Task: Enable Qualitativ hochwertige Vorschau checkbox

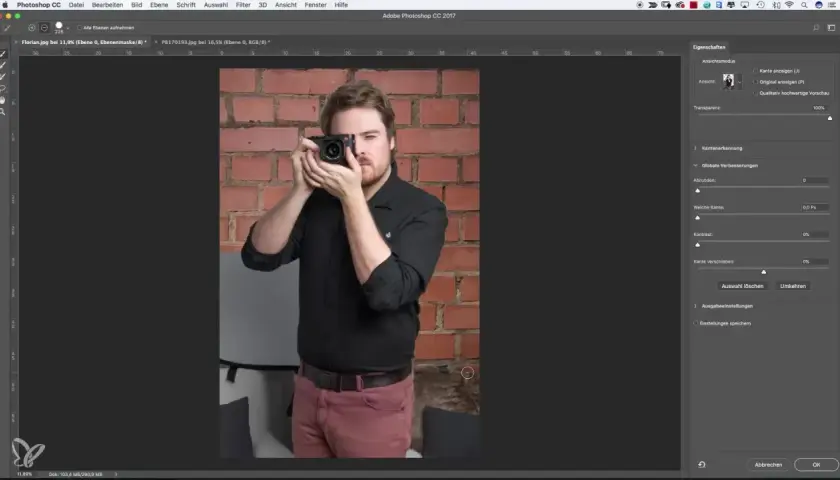Action: tap(755, 93)
